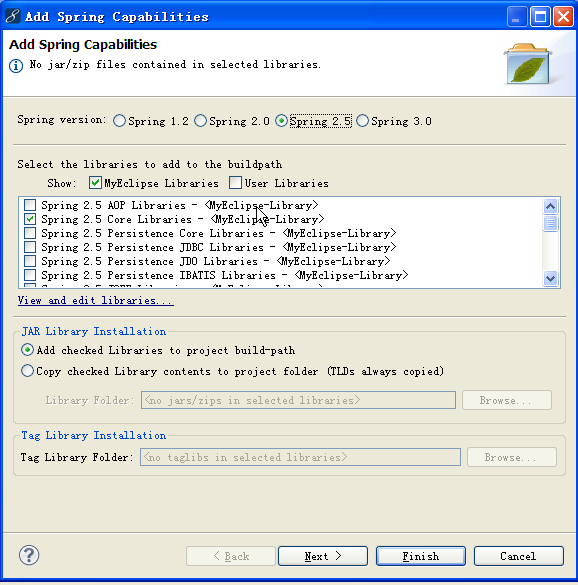Minimize the Add Spring Capabilities window
Viewport: 578px width, 585px height.
(x=517, y=17)
